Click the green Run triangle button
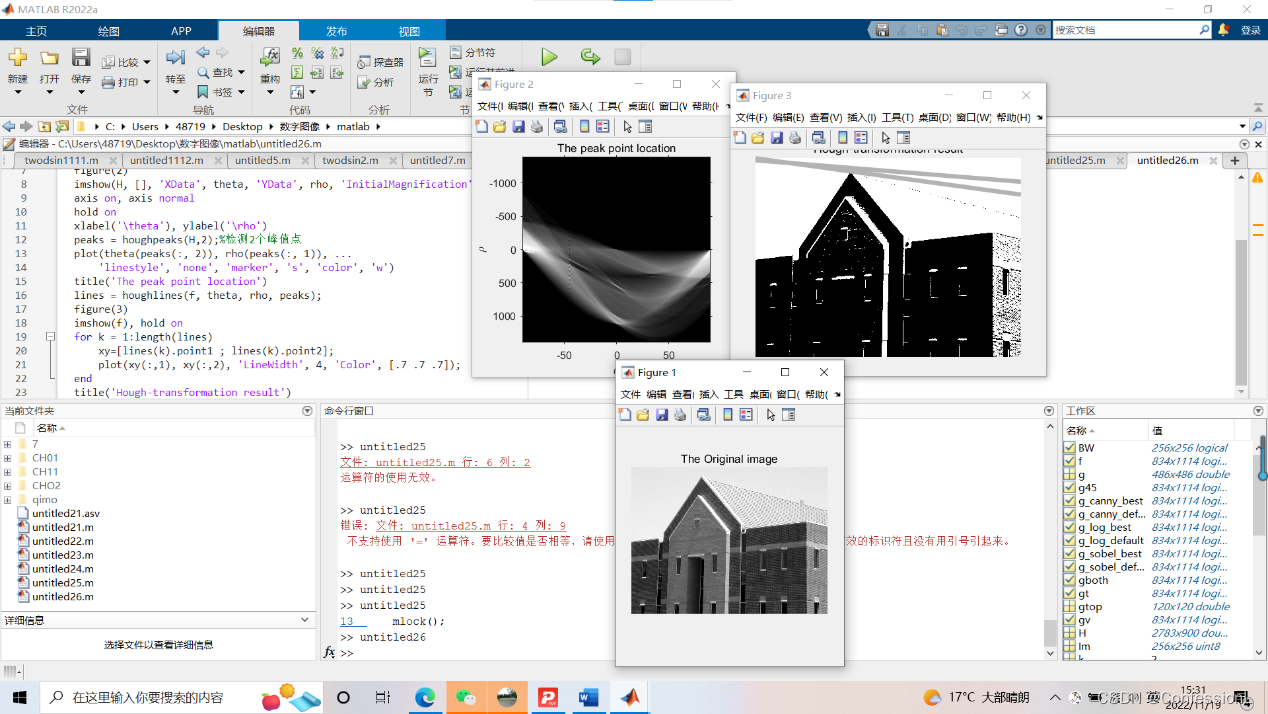The image size is (1268, 714). pos(549,58)
